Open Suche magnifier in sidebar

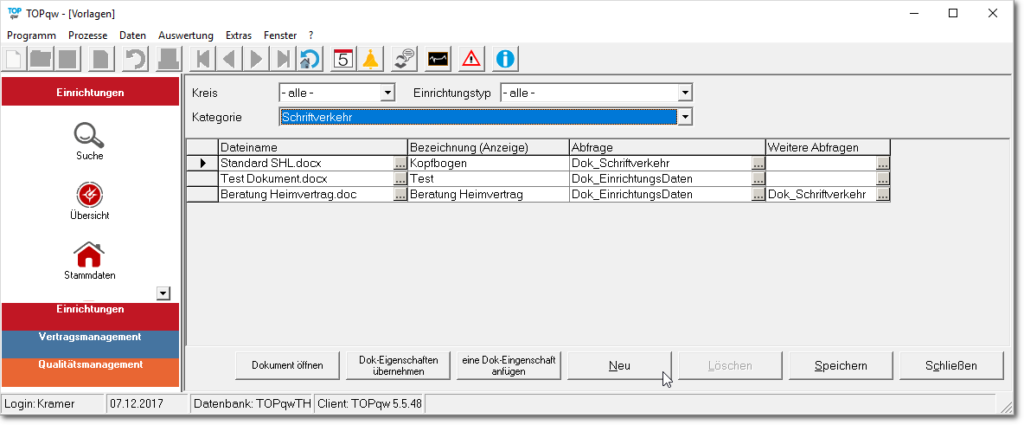90,135
